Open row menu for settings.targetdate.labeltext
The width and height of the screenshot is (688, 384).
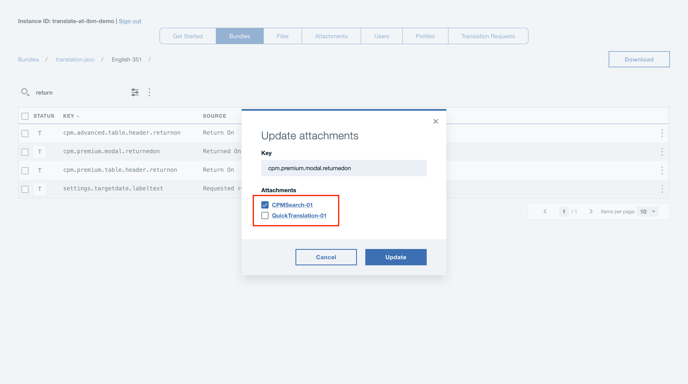pos(662,189)
